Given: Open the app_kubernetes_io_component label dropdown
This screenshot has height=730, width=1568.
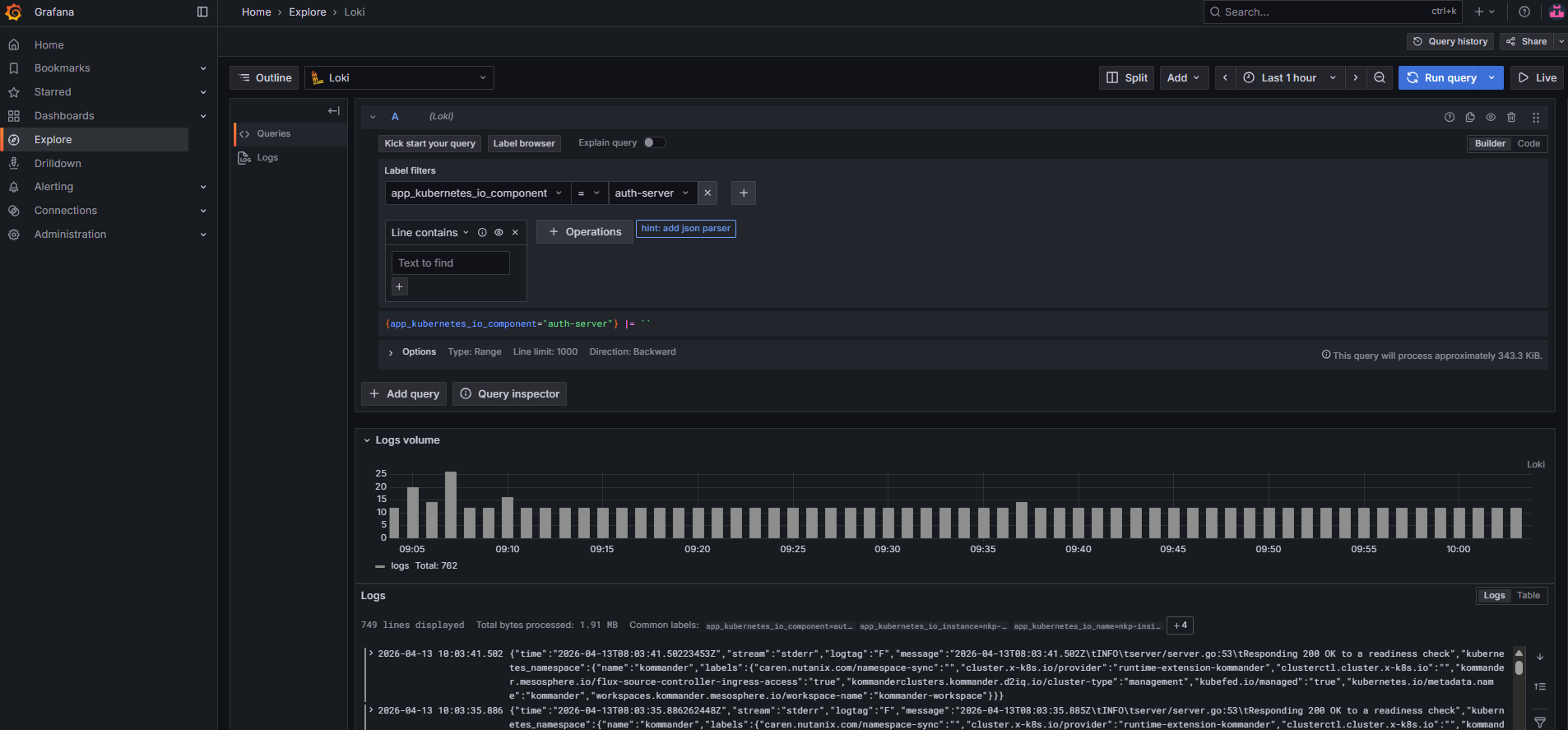Looking at the screenshot, I should (477, 193).
